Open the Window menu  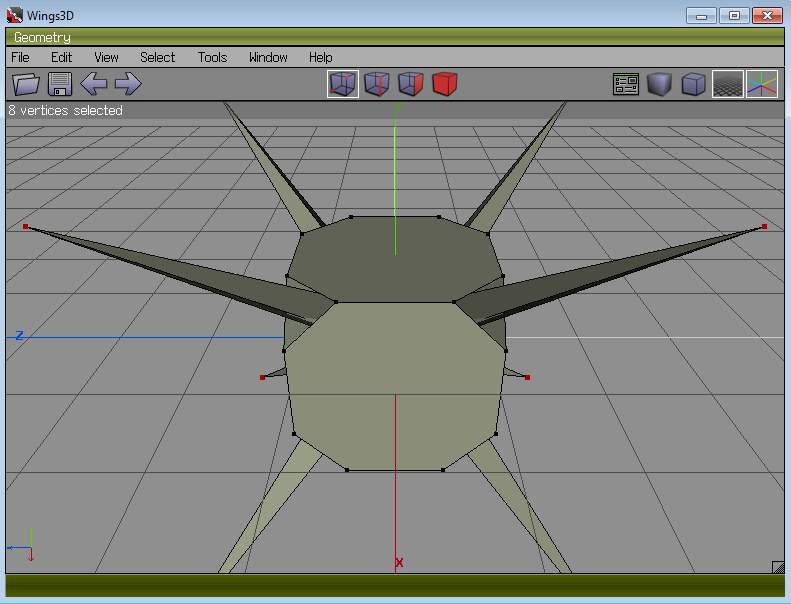pyautogui.click(x=268, y=57)
